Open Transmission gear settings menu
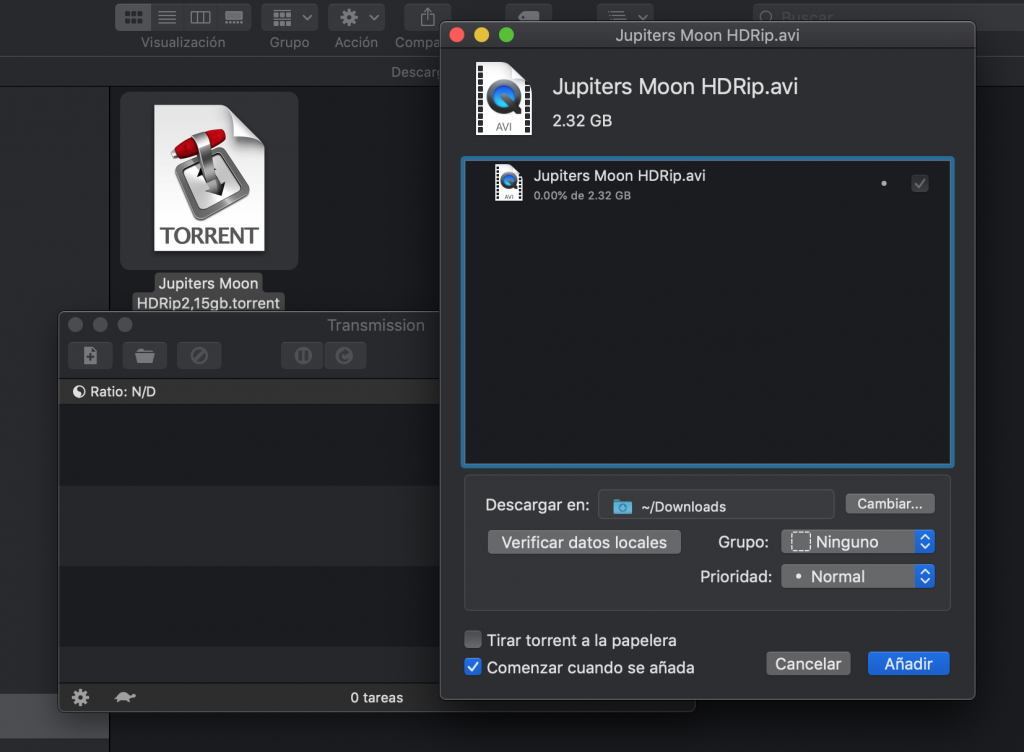 click(80, 697)
